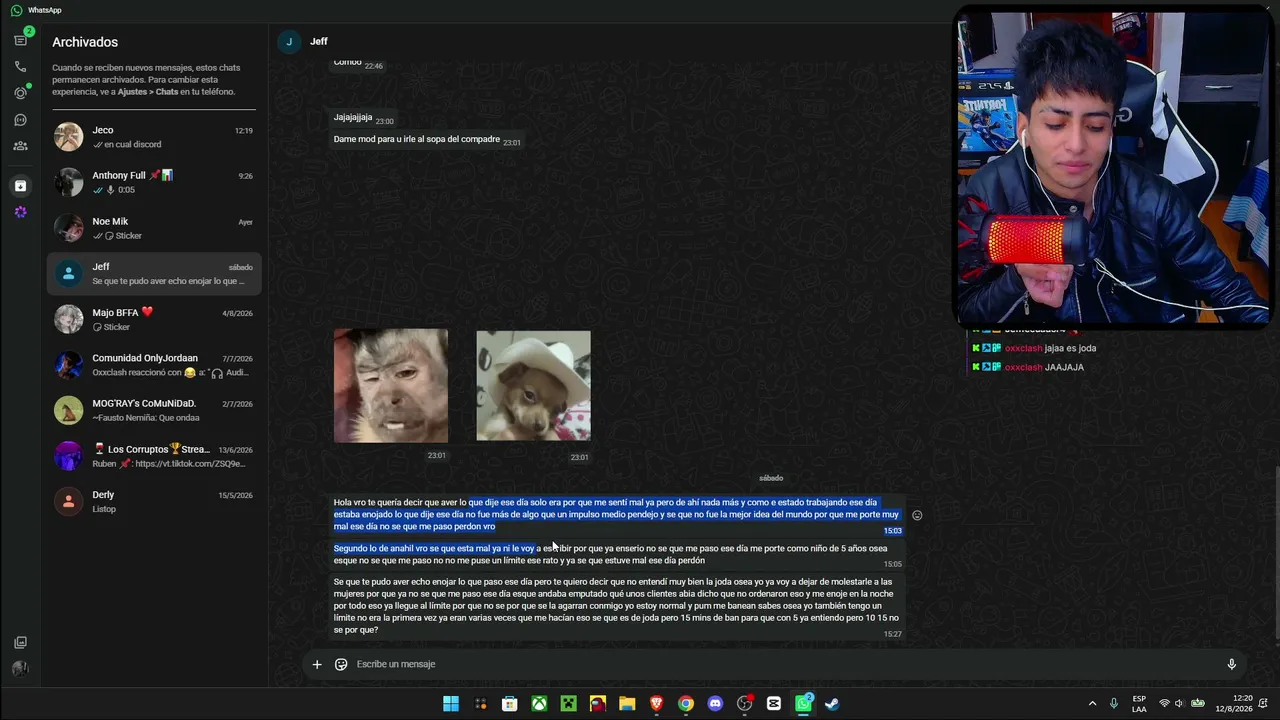The height and width of the screenshot is (720, 1280).
Task: Click the system tray microphone indicator
Action: (1114, 704)
